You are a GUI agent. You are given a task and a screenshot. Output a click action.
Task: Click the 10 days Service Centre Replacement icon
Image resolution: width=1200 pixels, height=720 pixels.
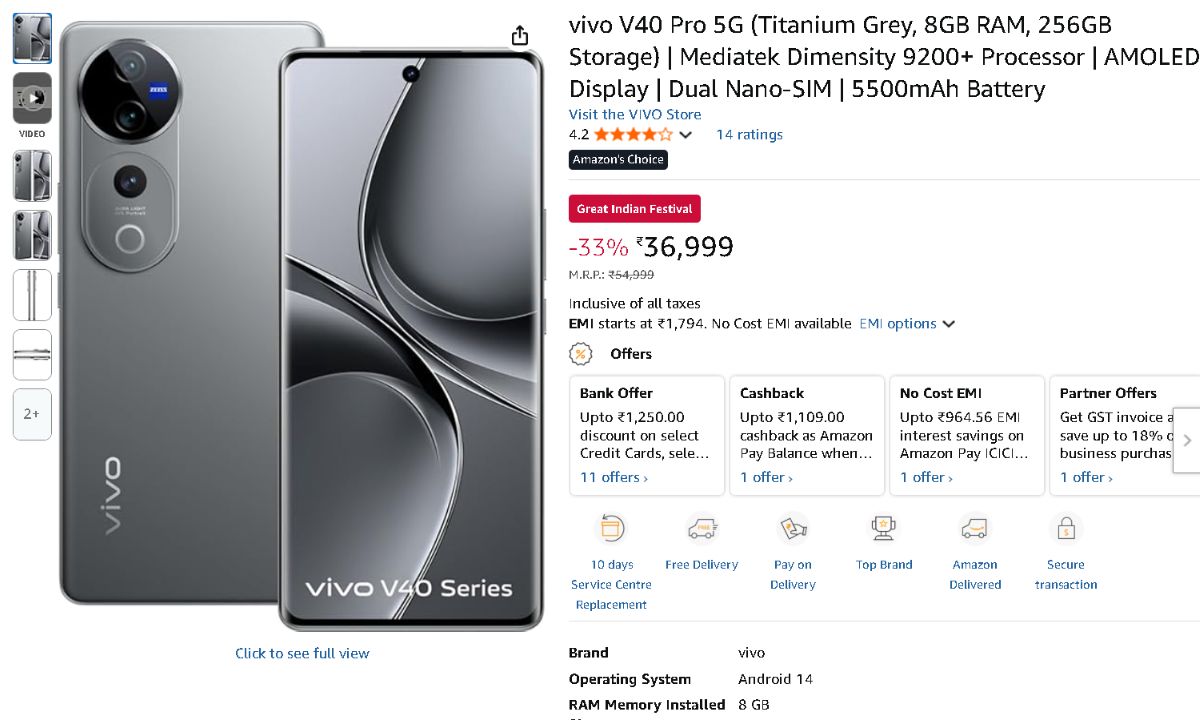pos(611,528)
